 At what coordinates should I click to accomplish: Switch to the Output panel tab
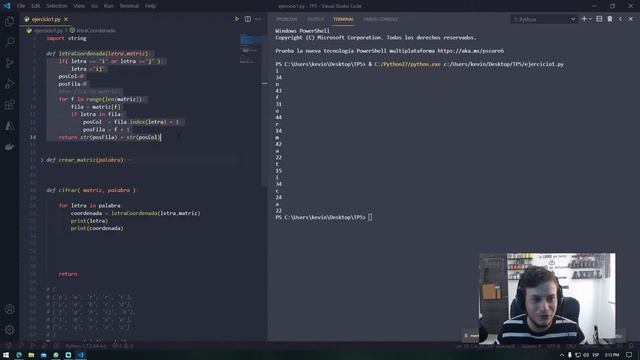(316, 19)
